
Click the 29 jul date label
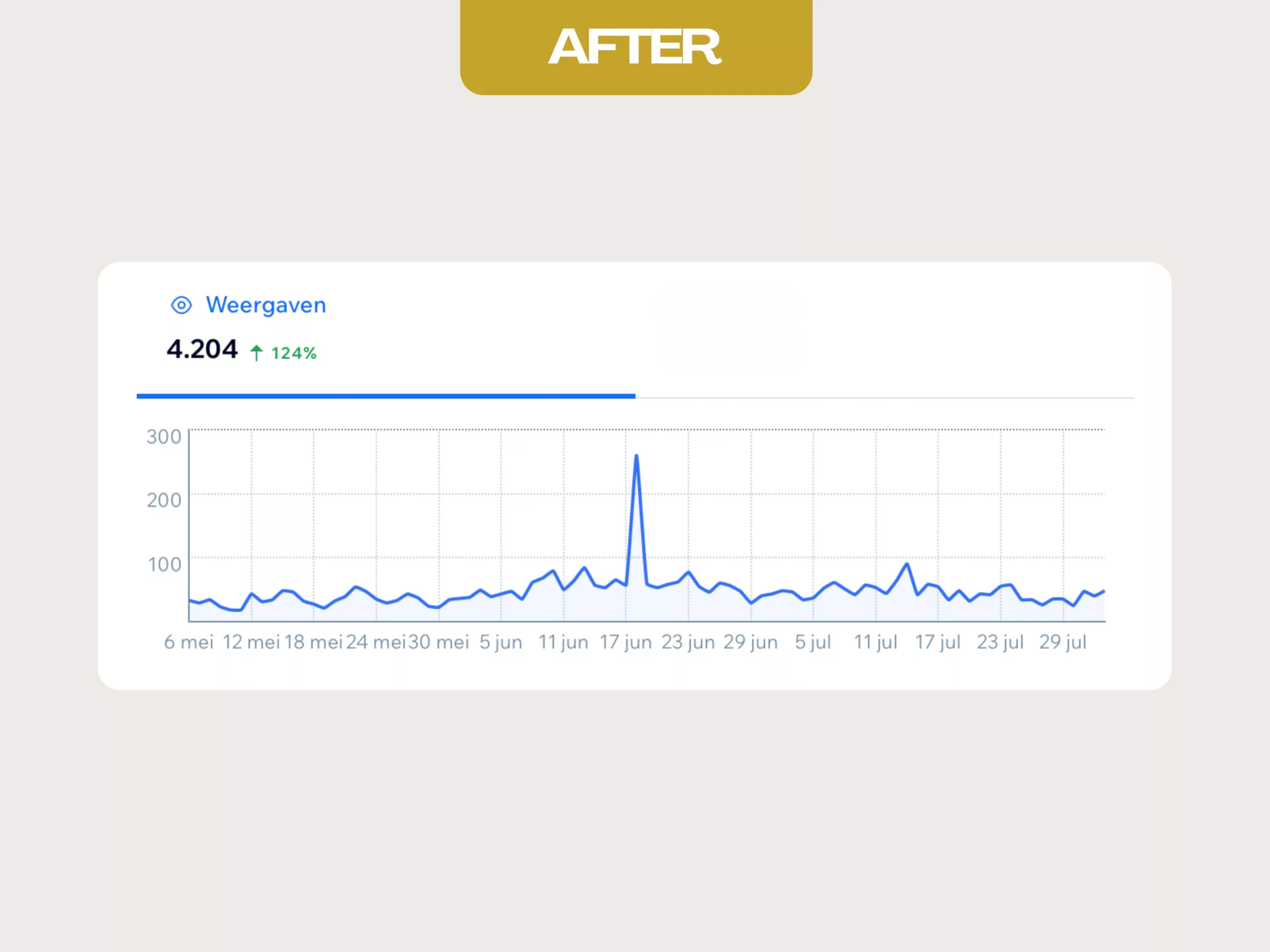pyautogui.click(x=1063, y=642)
